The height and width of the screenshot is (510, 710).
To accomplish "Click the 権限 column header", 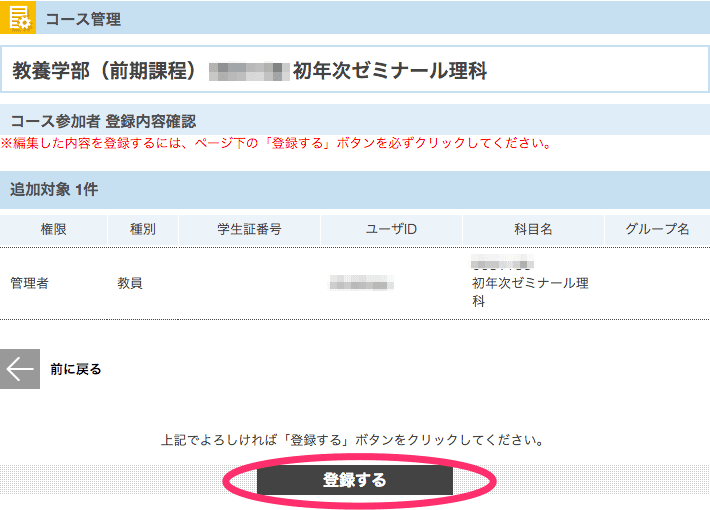I will [x=54, y=229].
